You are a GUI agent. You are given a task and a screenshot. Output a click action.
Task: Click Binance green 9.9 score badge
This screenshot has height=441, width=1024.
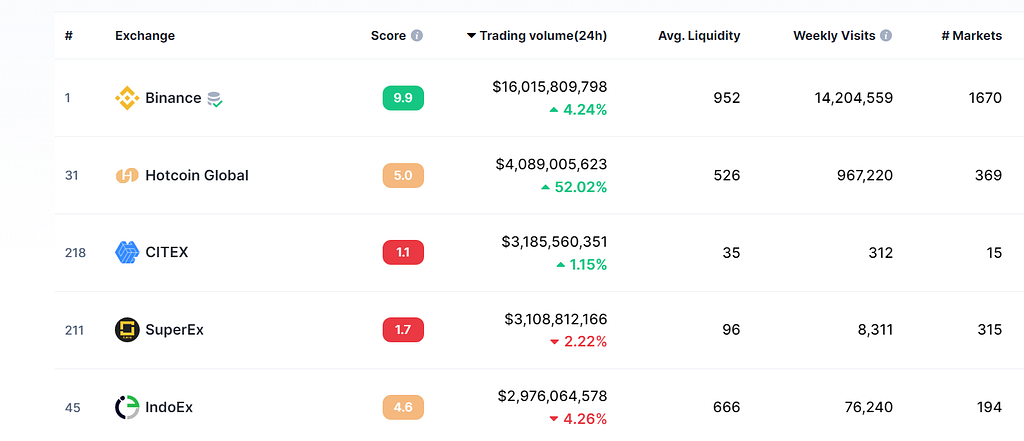coord(403,98)
